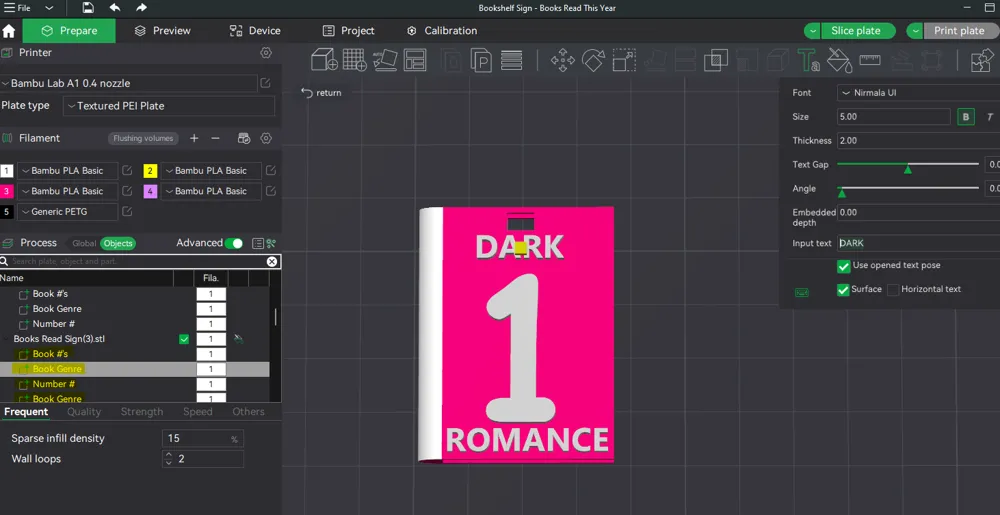The image size is (1000, 515).
Task: Select the Scale tool icon
Action: coord(624,61)
